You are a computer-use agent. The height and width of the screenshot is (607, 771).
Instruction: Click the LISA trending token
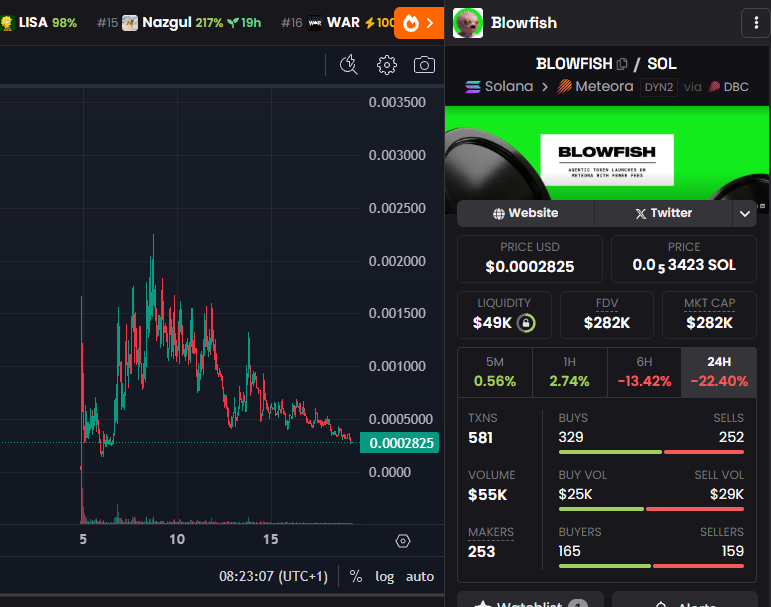coord(38,23)
